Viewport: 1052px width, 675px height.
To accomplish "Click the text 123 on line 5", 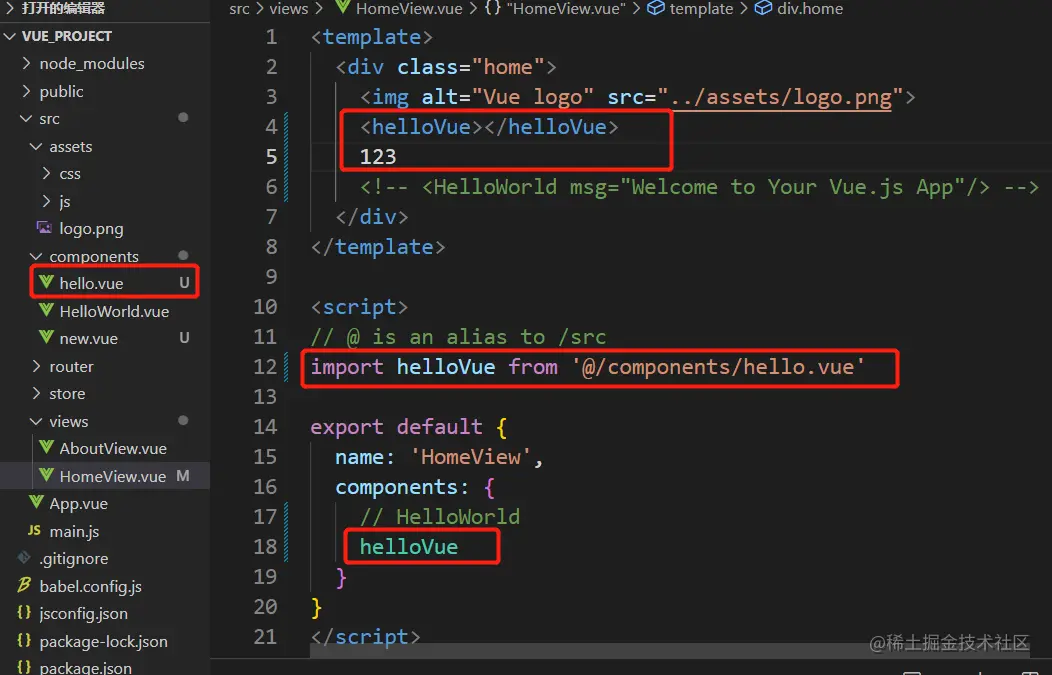I will (378, 157).
